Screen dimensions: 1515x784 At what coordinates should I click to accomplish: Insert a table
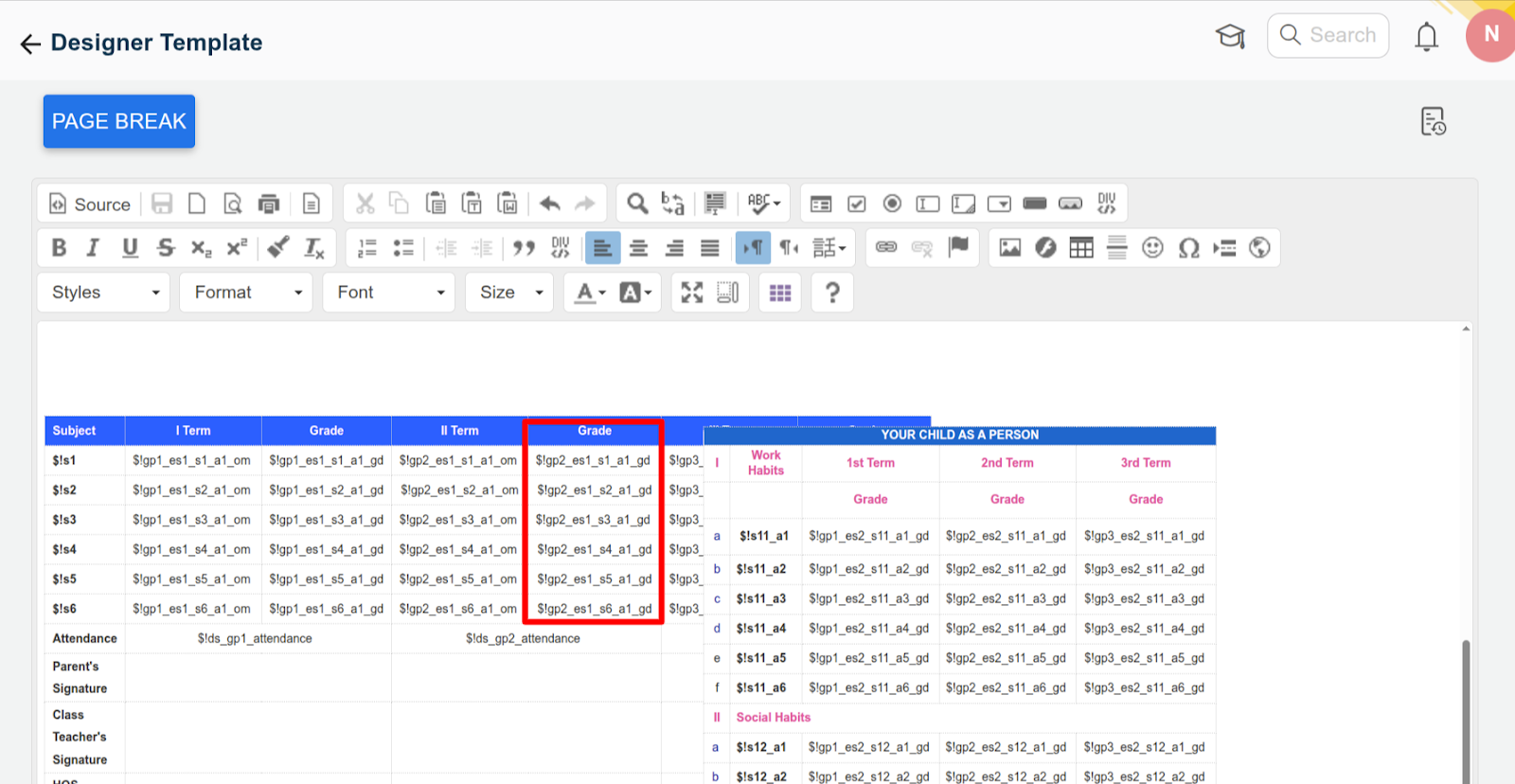tap(1081, 248)
